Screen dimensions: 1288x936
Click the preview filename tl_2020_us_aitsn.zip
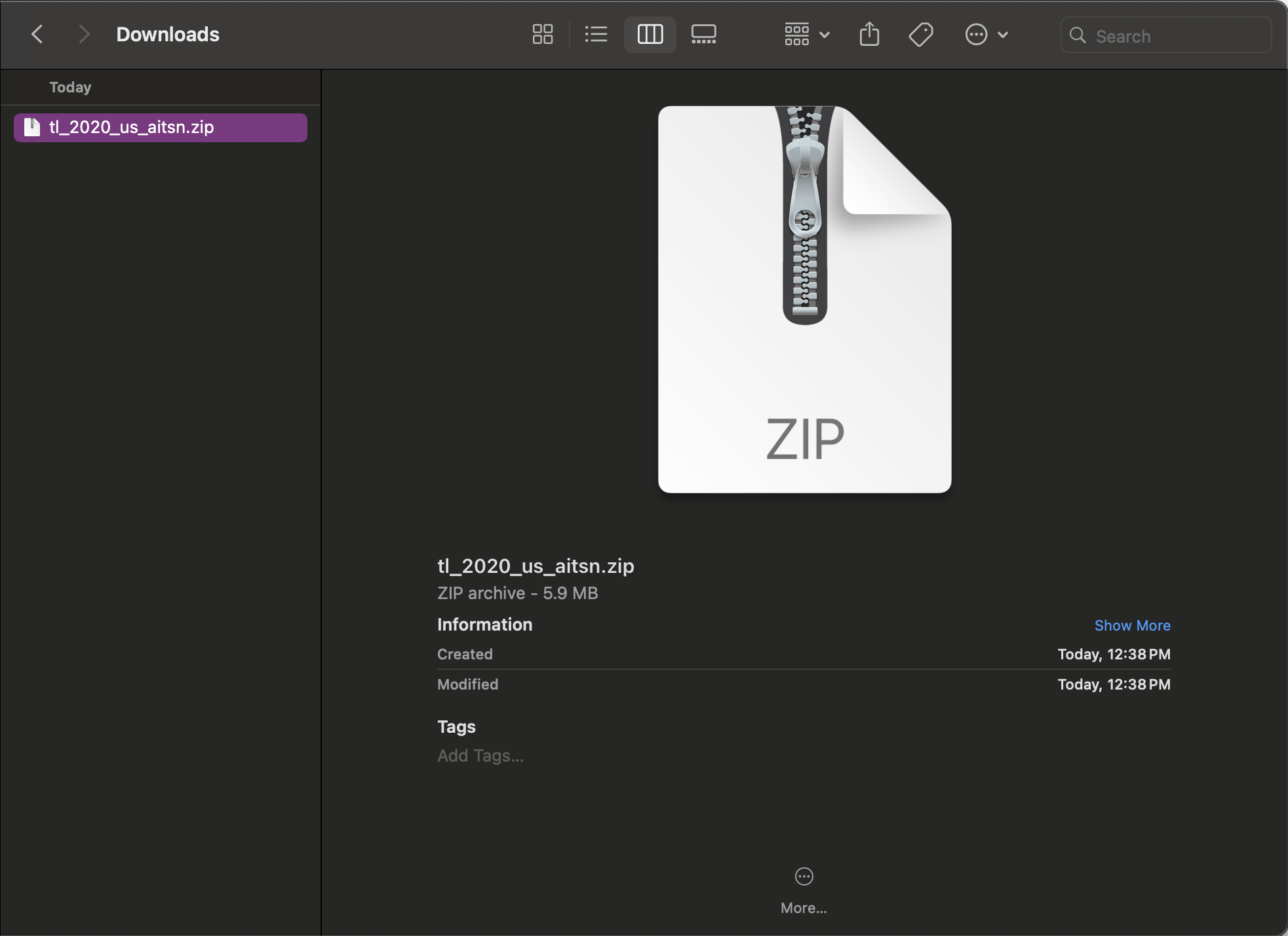coord(536,566)
